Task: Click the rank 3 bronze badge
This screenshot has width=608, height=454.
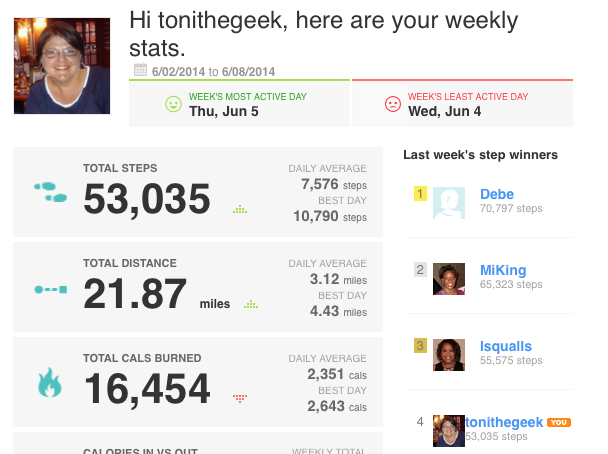Action: point(420,345)
